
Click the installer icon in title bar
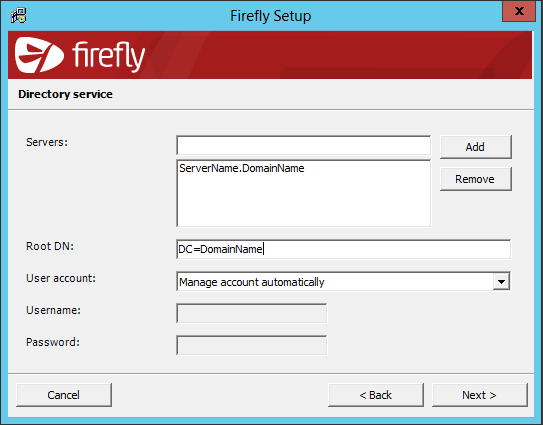coord(18,16)
